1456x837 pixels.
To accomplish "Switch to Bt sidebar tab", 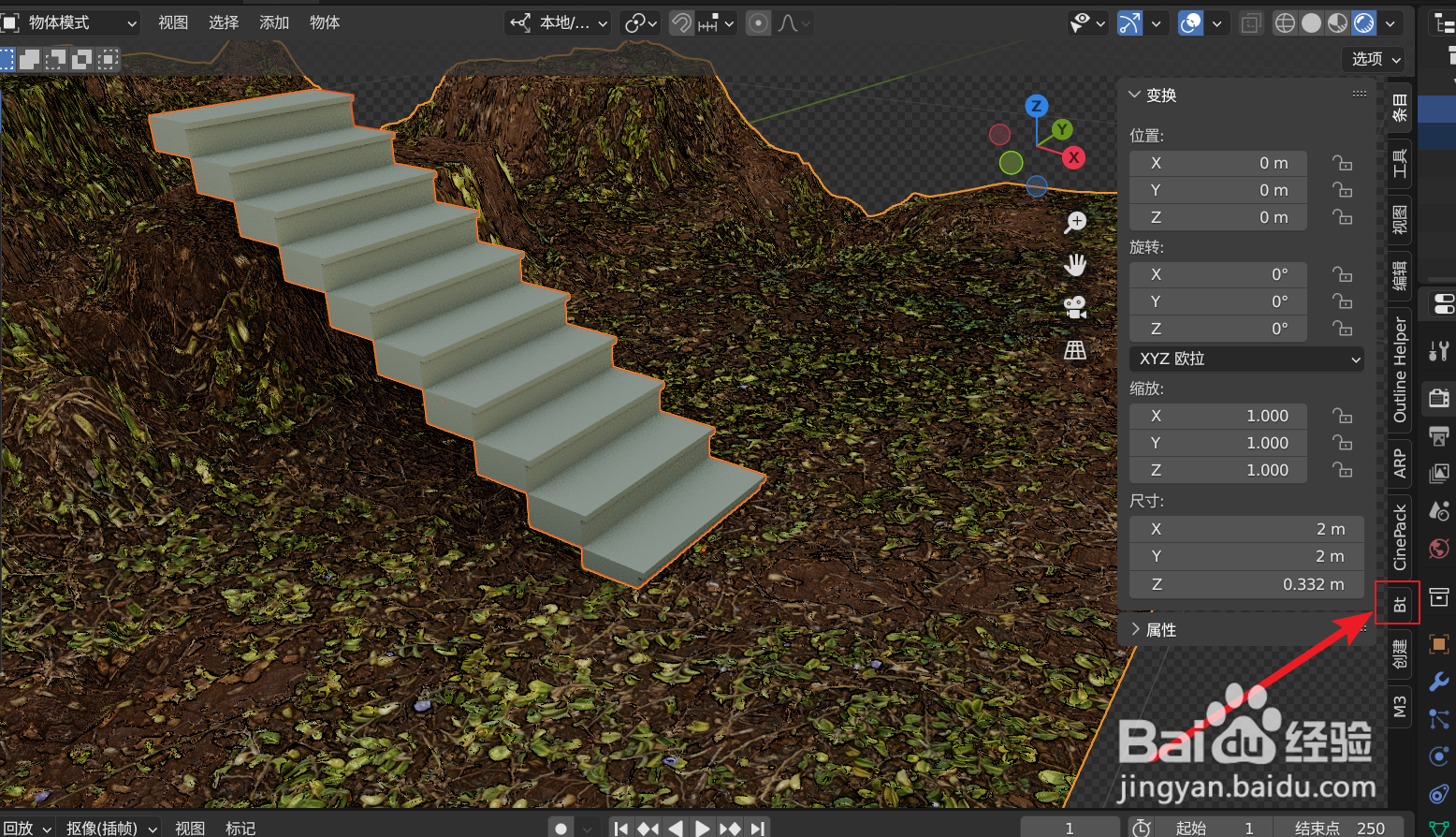I will tap(1399, 604).
